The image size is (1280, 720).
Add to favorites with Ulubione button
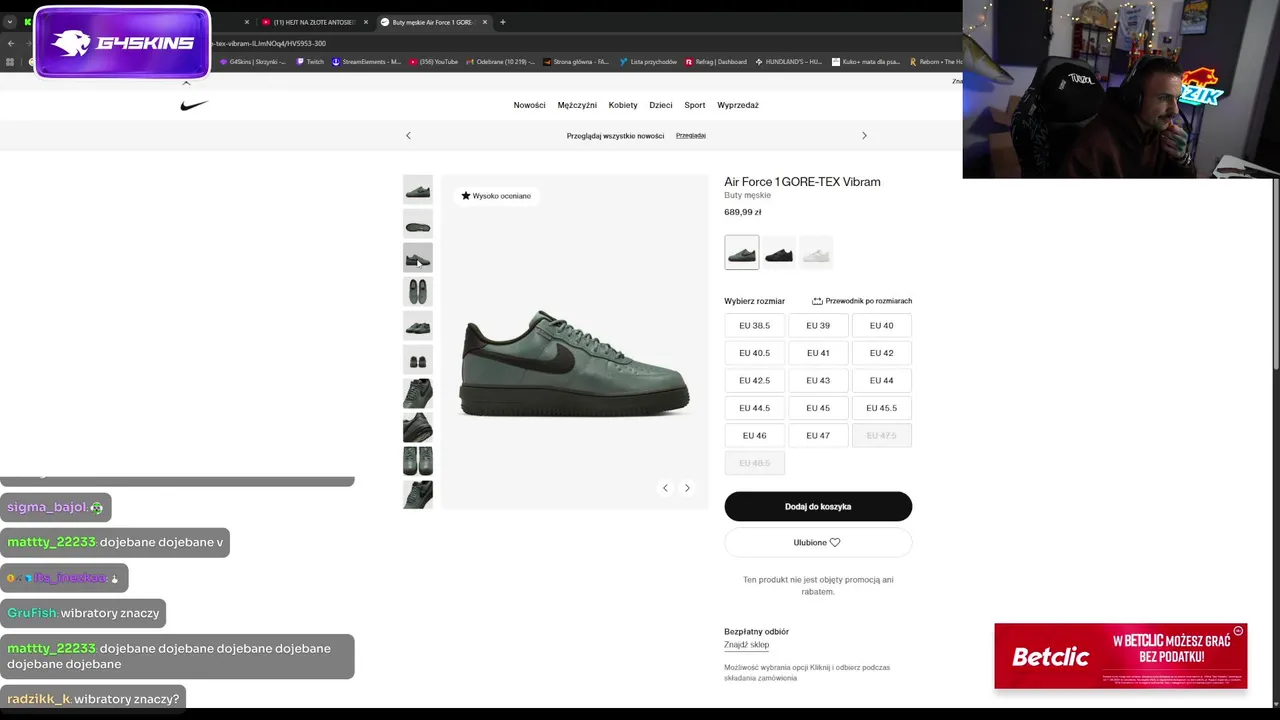[818, 543]
